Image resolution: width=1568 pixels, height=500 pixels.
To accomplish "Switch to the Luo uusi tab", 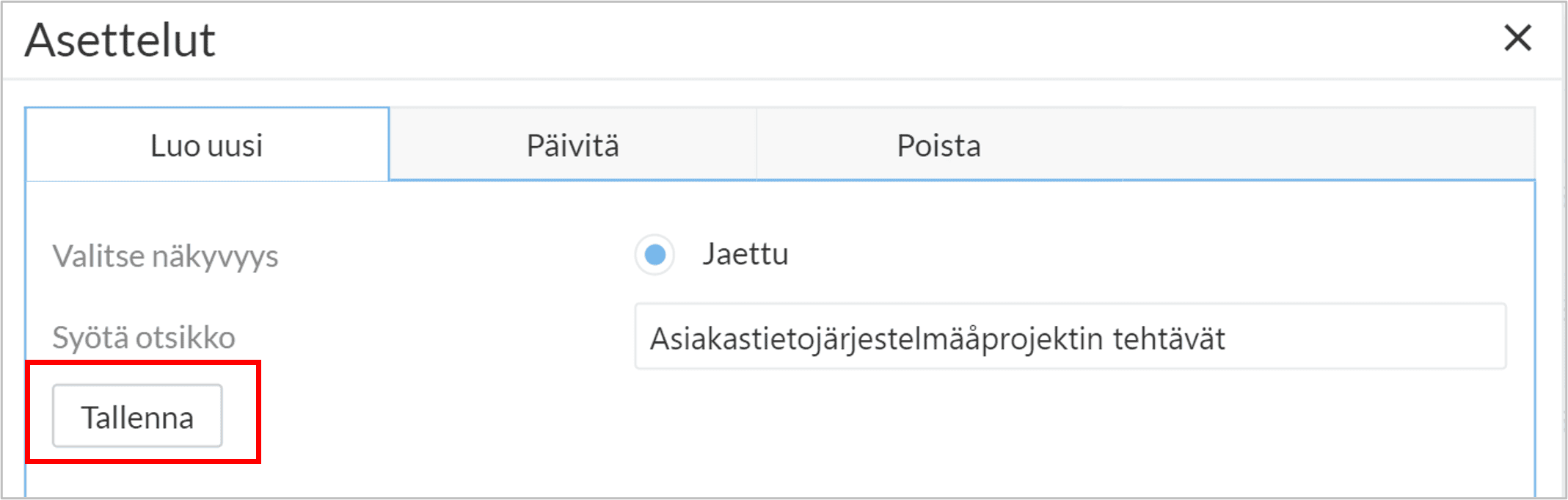I will coord(207,145).
